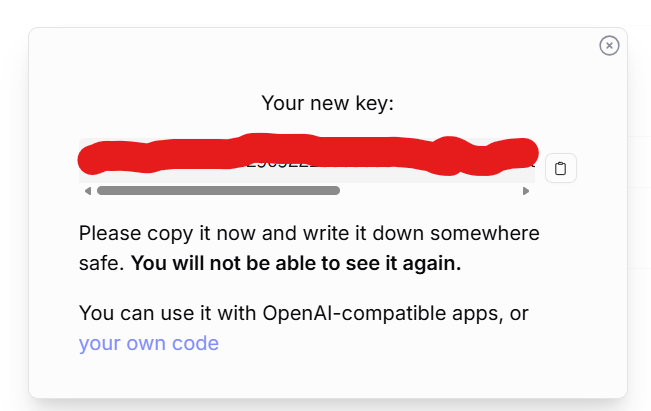Copy the new key to clipboard
Viewport: 651px width, 411px height.
560,168
